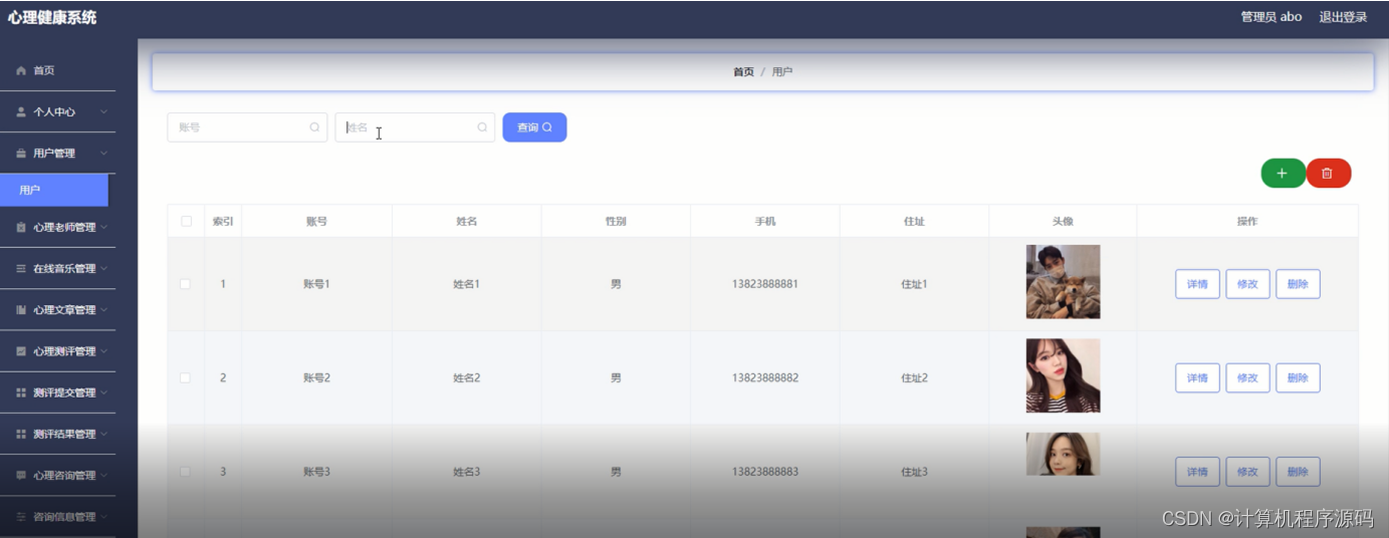Viewport: 1389px width, 538px height.
Task: Expand the 心理咨询管理 chevron
Action: [x=103, y=476]
